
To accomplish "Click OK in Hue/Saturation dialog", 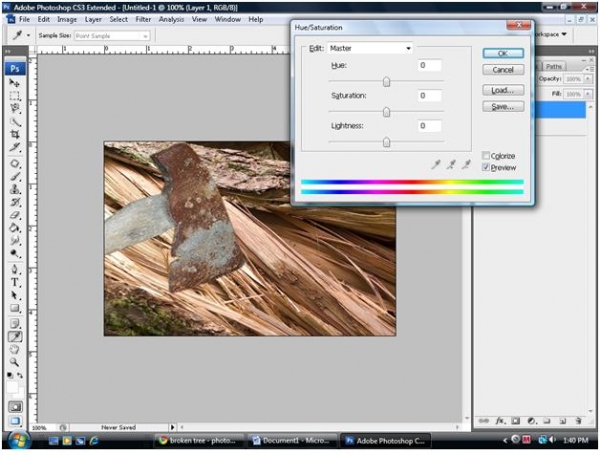I will coord(503,53).
